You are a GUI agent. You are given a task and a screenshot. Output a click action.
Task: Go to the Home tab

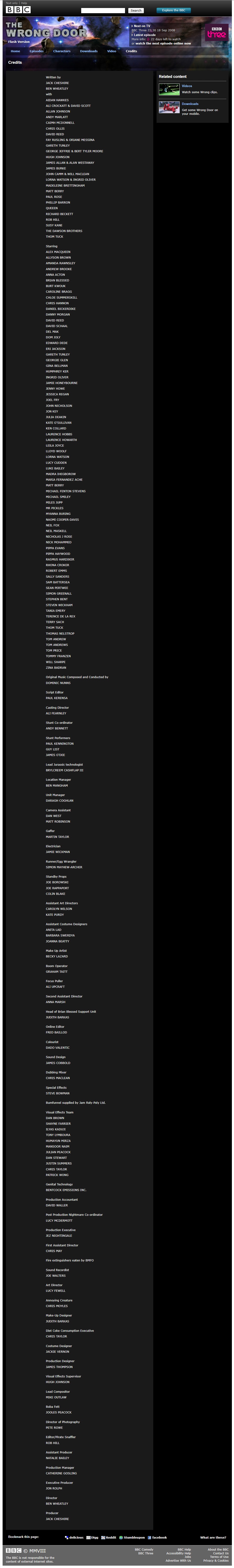click(15, 51)
